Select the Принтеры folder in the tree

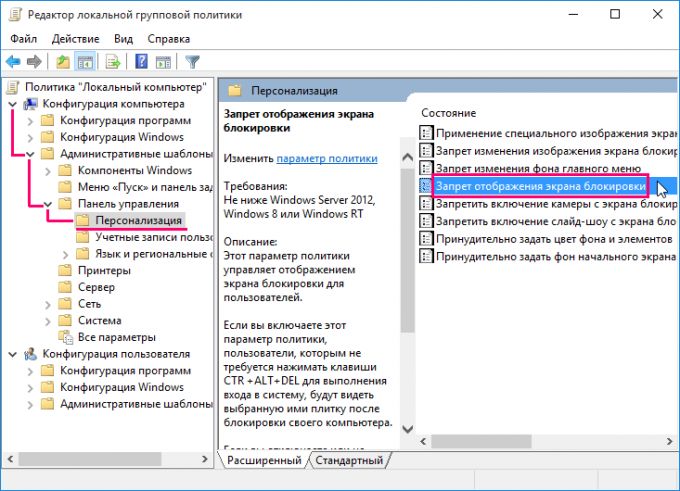(x=103, y=270)
